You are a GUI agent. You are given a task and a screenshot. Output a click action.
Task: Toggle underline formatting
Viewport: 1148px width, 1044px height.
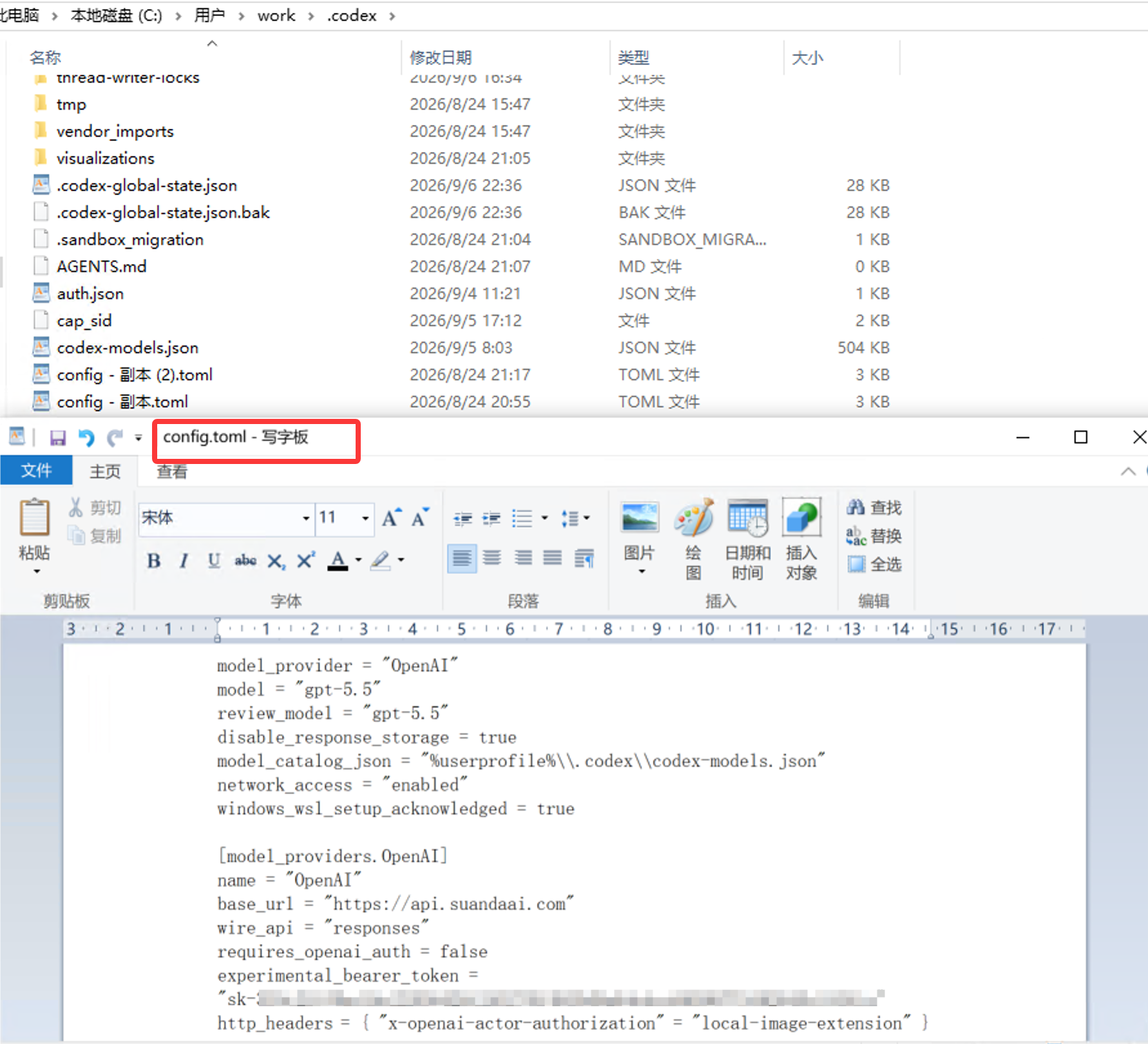pos(214,560)
